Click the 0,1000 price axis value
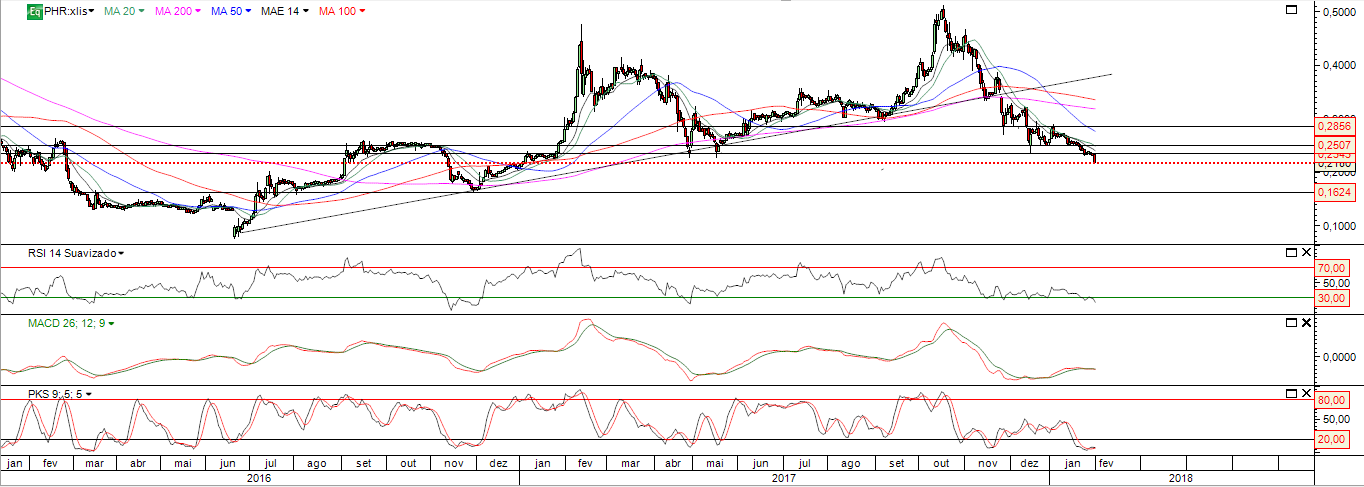The height and width of the screenshot is (487, 1364). [x=1340, y=226]
